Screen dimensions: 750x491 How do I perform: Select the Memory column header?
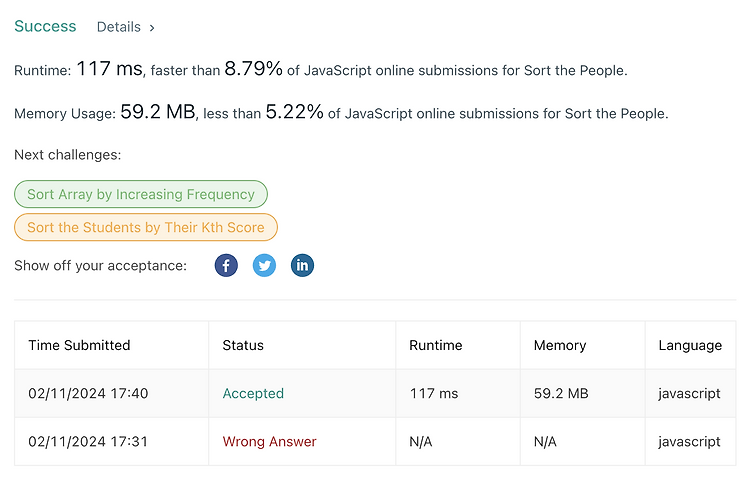(x=560, y=345)
